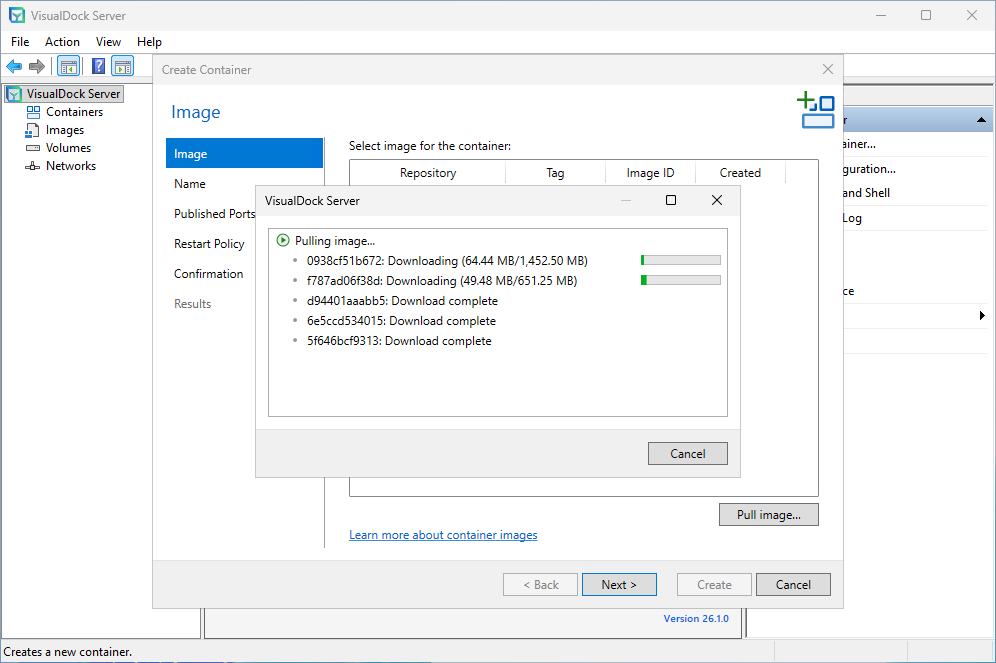Click the back arrow toolbar icon
The image size is (996, 663).
pyautogui.click(x=14, y=66)
